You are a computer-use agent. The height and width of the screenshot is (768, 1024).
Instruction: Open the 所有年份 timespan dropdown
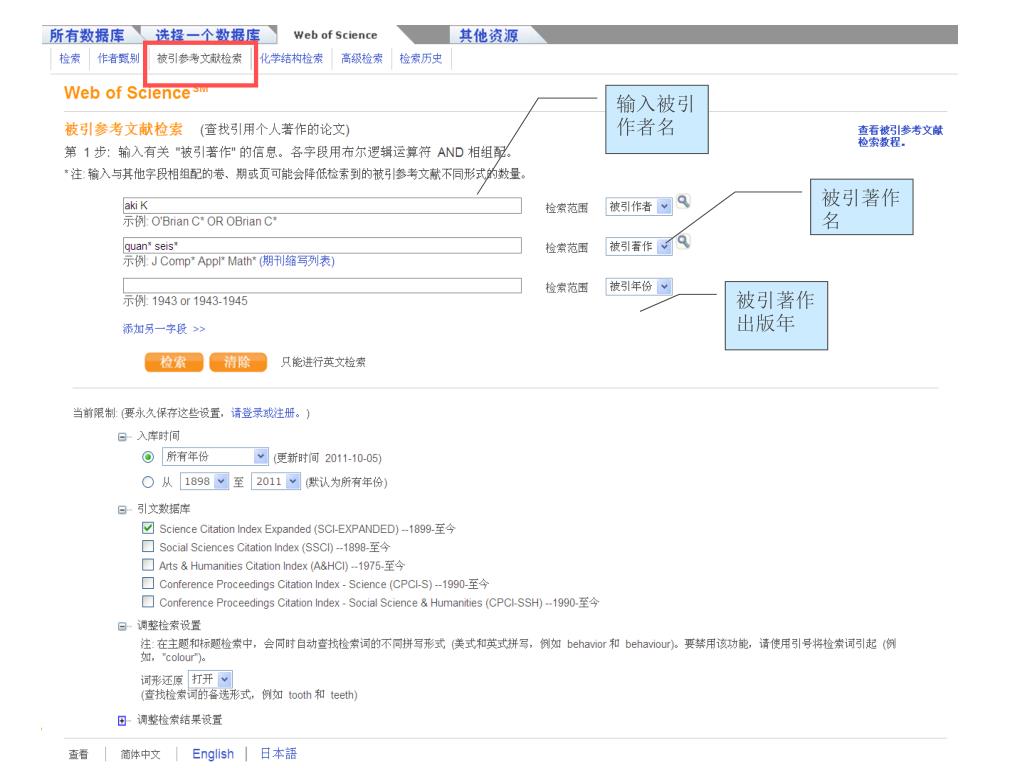tap(215, 456)
